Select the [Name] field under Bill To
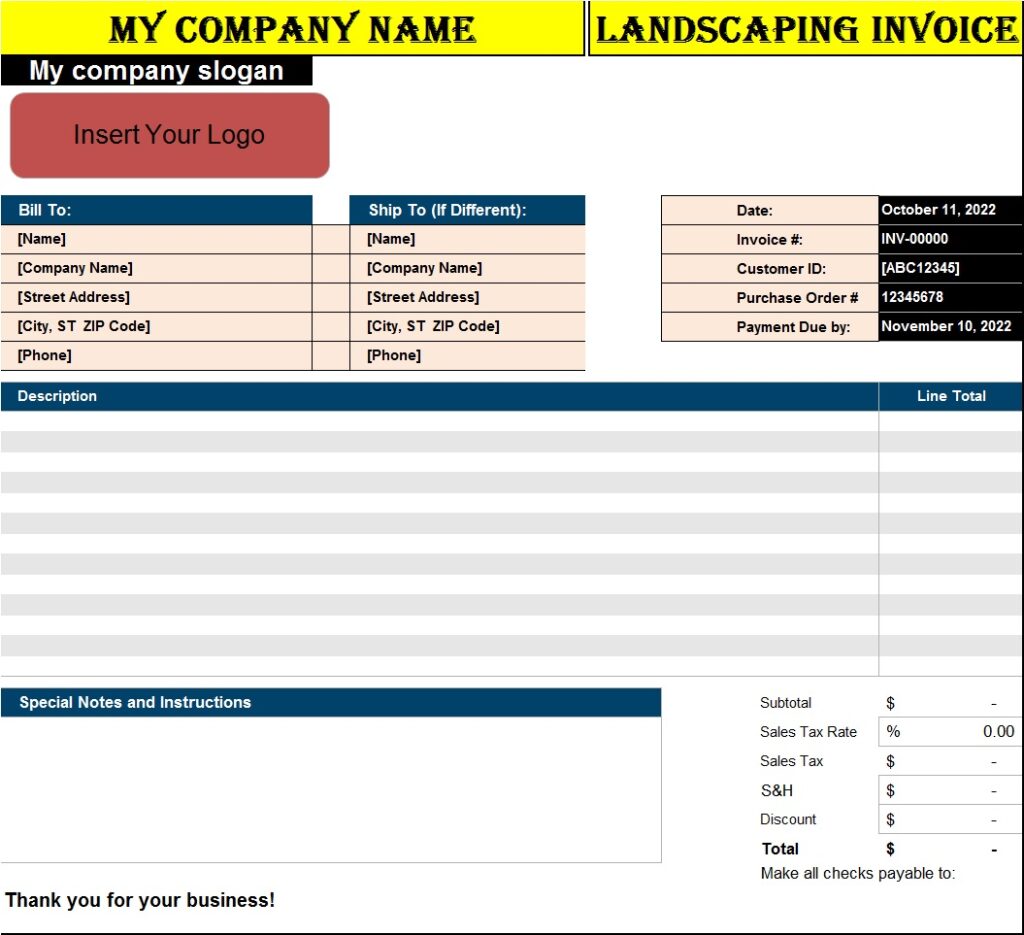 pos(157,239)
